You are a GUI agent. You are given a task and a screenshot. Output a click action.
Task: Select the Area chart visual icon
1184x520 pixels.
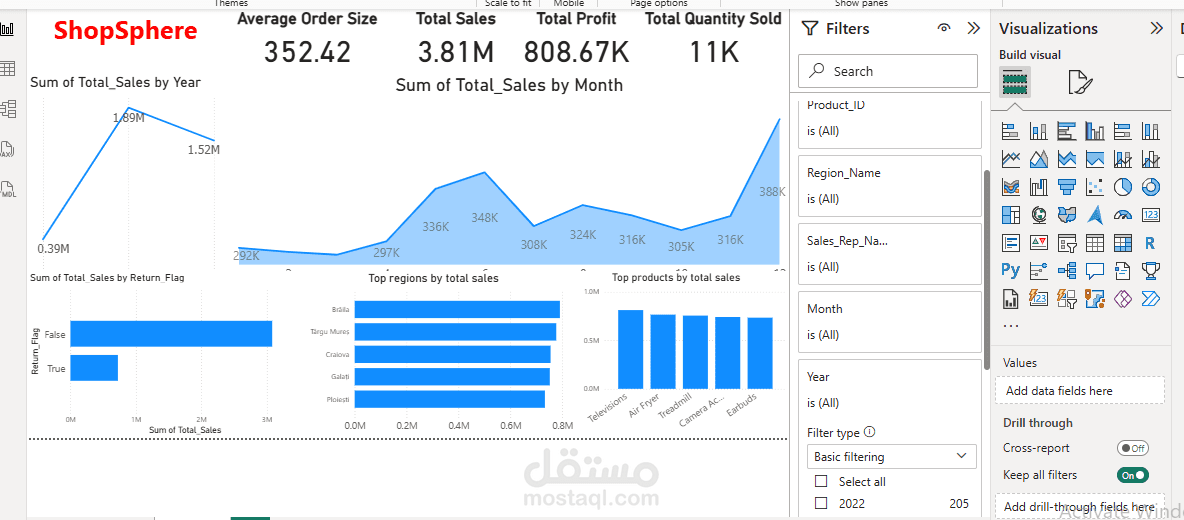[1039, 158]
